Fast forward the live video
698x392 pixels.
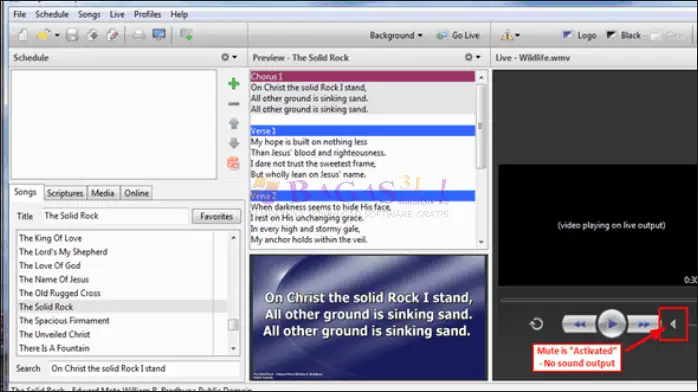[x=643, y=324]
